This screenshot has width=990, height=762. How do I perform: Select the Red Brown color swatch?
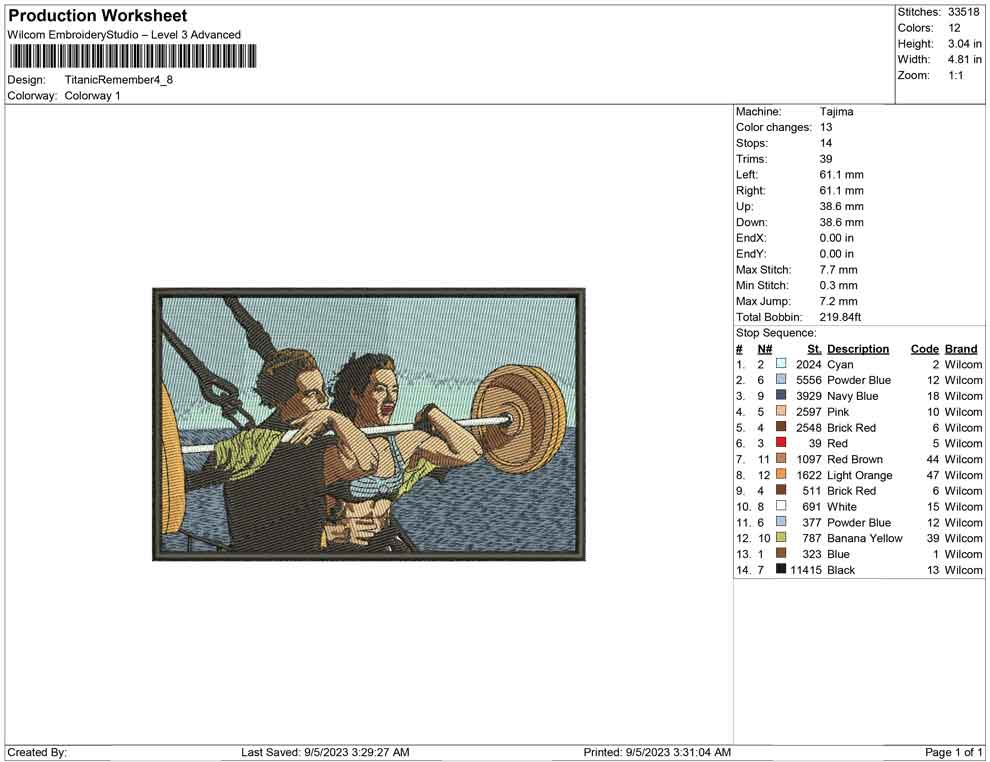coord(781,458)
